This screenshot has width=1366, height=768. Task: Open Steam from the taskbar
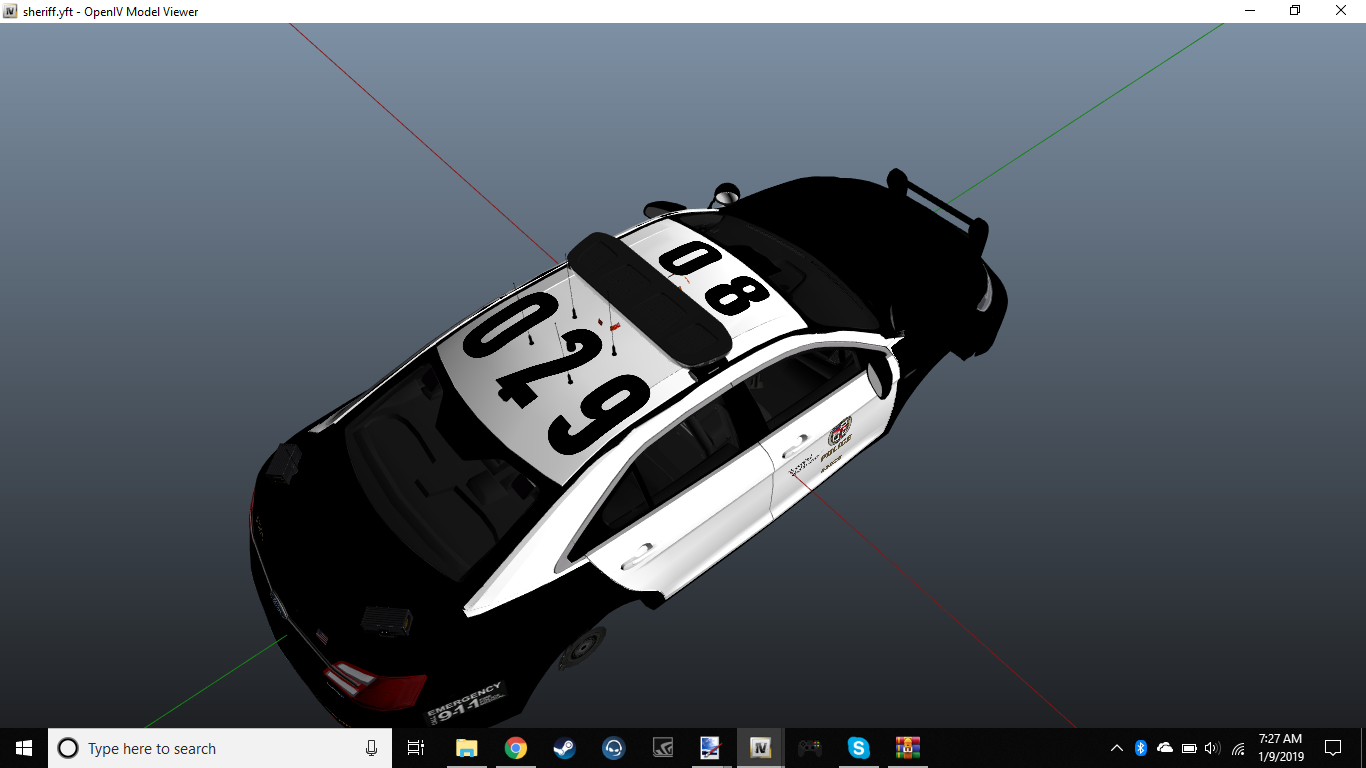click(564, 748)
